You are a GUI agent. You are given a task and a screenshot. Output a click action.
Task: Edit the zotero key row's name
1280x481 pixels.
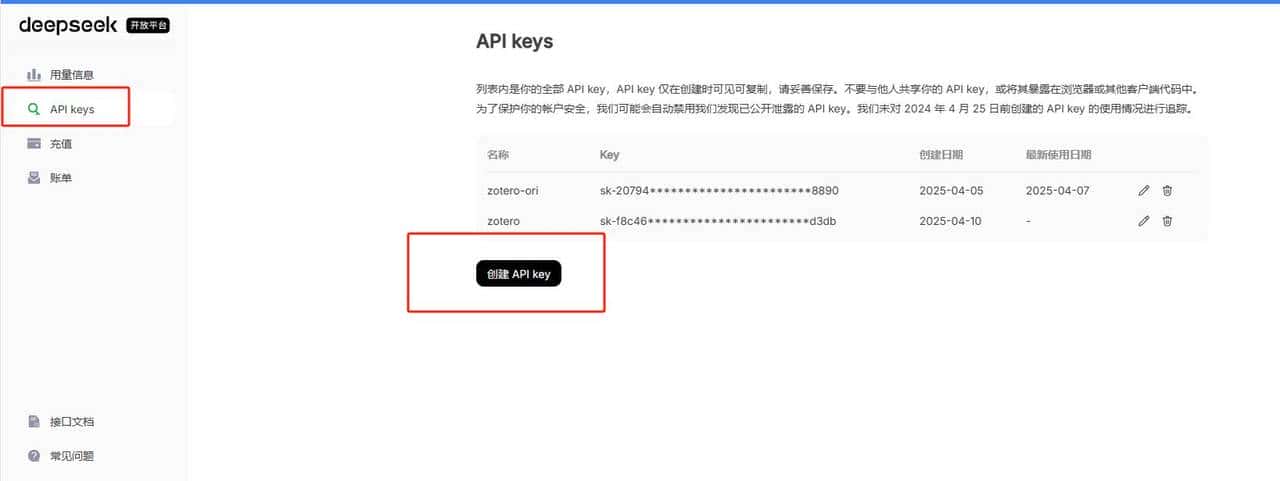[x=1144, y=221]
